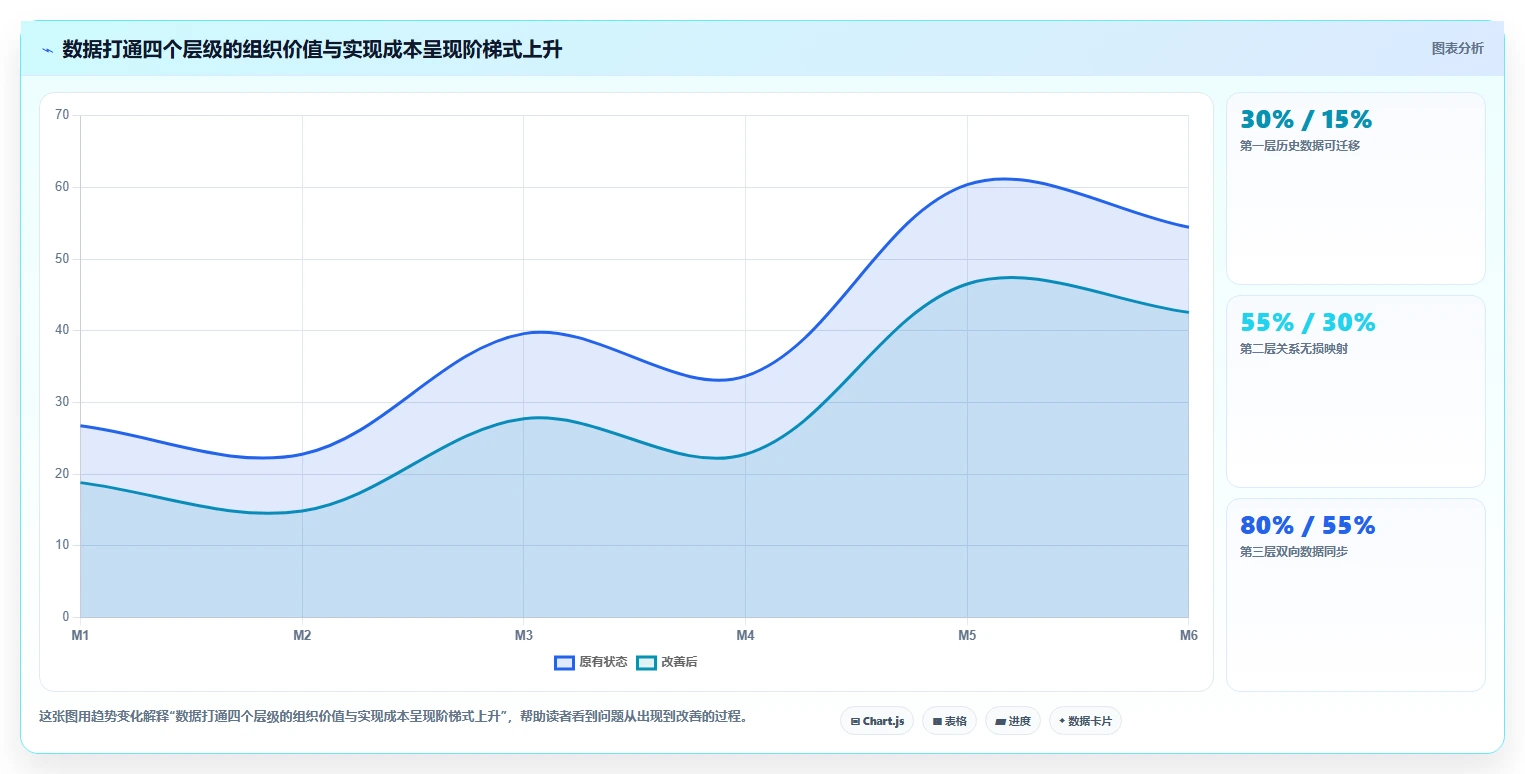Click the description sentence below the chart
Image resolution: width=1525 pixels, height=774 pixels.
pos(394,717)
